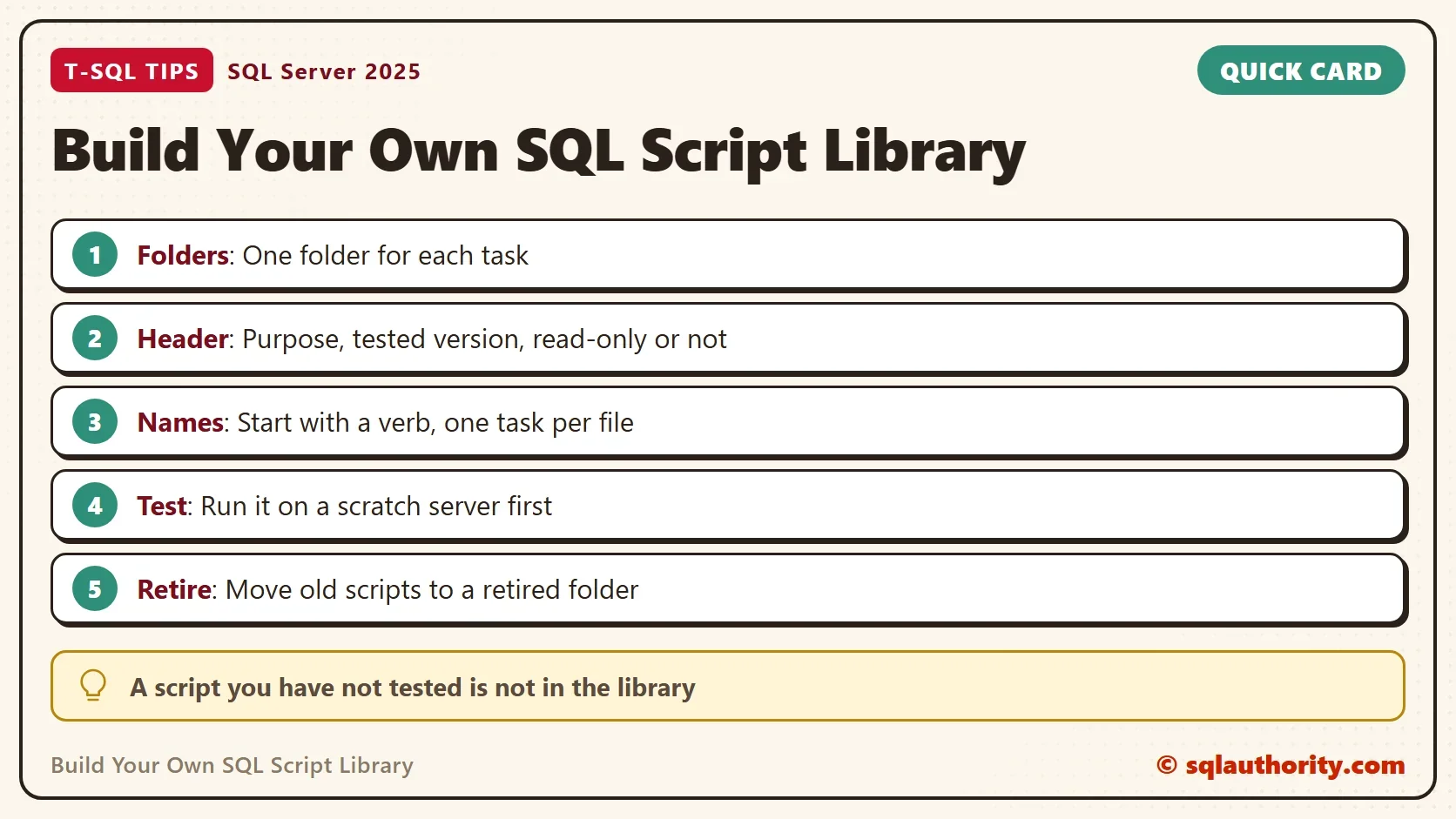Click the number 4 circle beside Test
1456x819 pixels.
point(95,506)
